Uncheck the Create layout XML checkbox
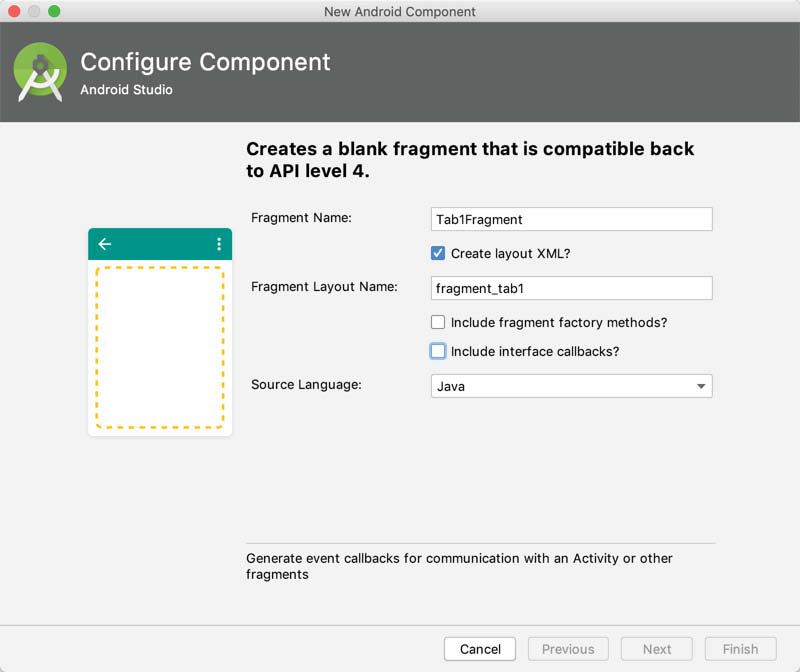800x672 pixels. click(438, 253)
